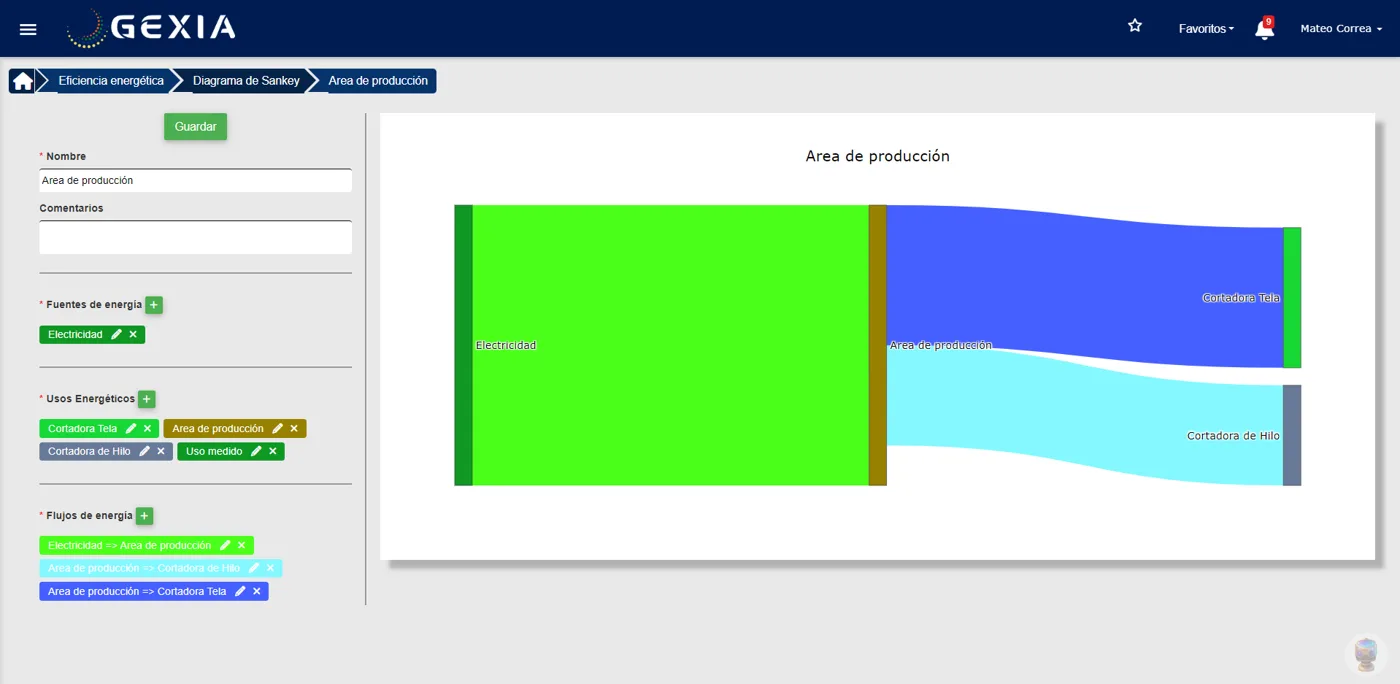This screenshot has height=684, width=1400.
Task: Edit the Electricidad source pencil icon
Action: [116, 334]
